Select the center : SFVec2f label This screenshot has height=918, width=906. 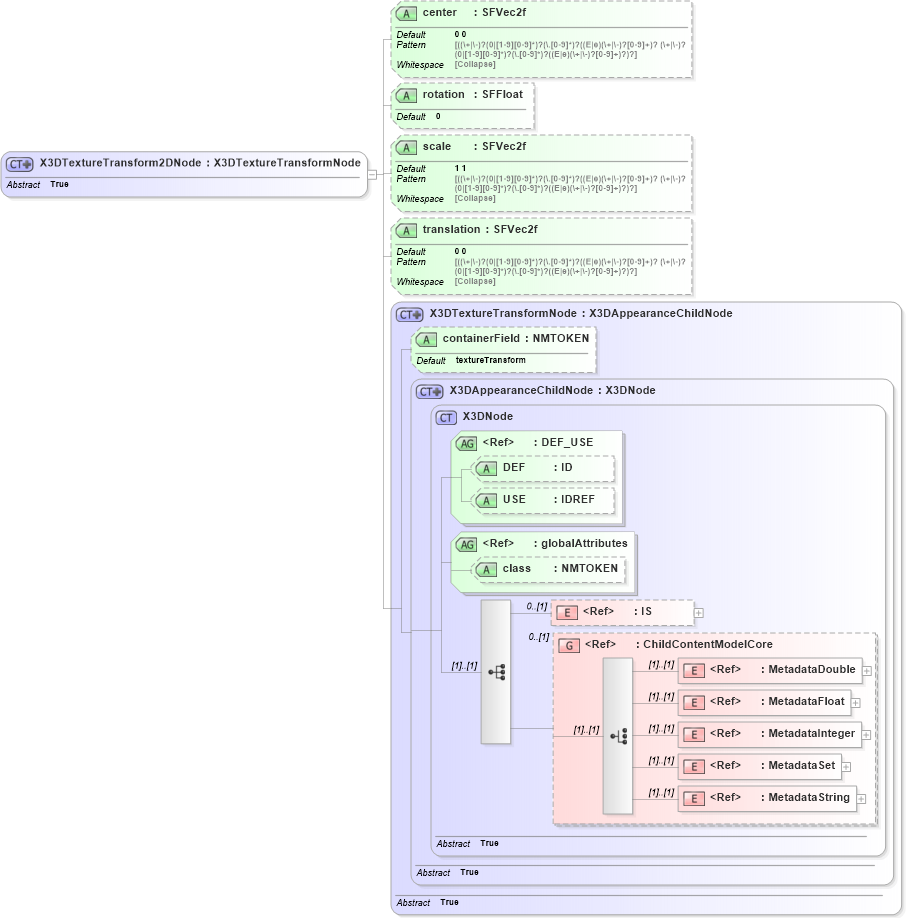coord(475,12)
